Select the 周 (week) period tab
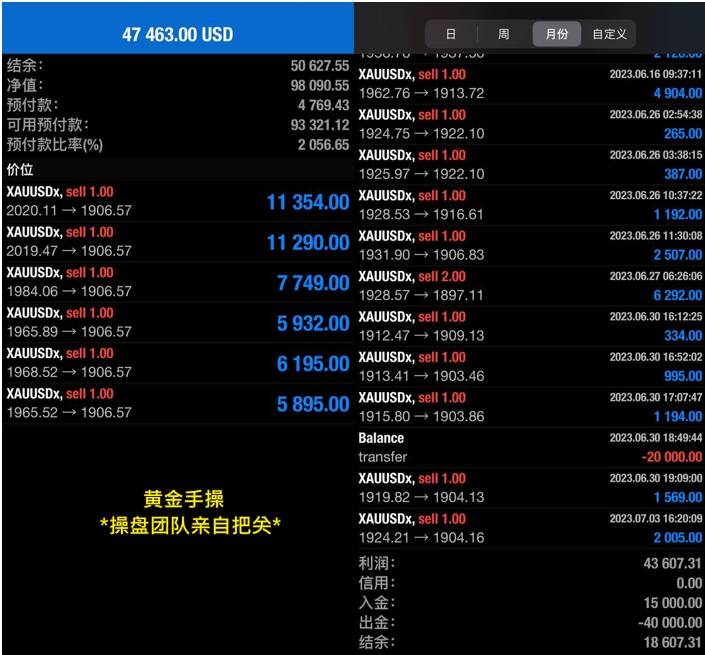Viewport: 705px width, 655px height. pyautogui.click(x=504, y=34)
